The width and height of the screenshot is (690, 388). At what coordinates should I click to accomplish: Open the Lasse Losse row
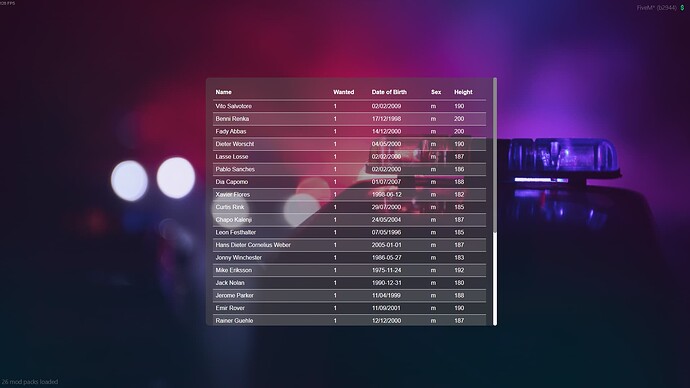pos(349,157)
